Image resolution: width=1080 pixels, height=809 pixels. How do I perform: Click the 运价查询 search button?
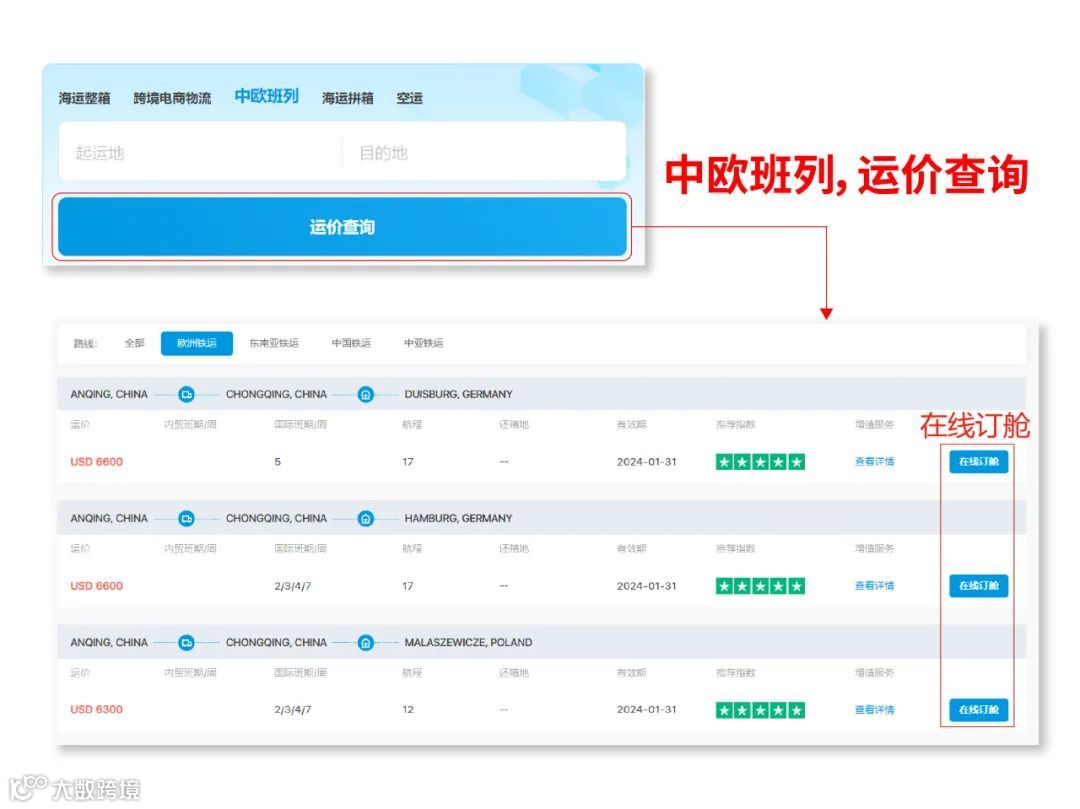pyautogui.click(x=343, y=228)
